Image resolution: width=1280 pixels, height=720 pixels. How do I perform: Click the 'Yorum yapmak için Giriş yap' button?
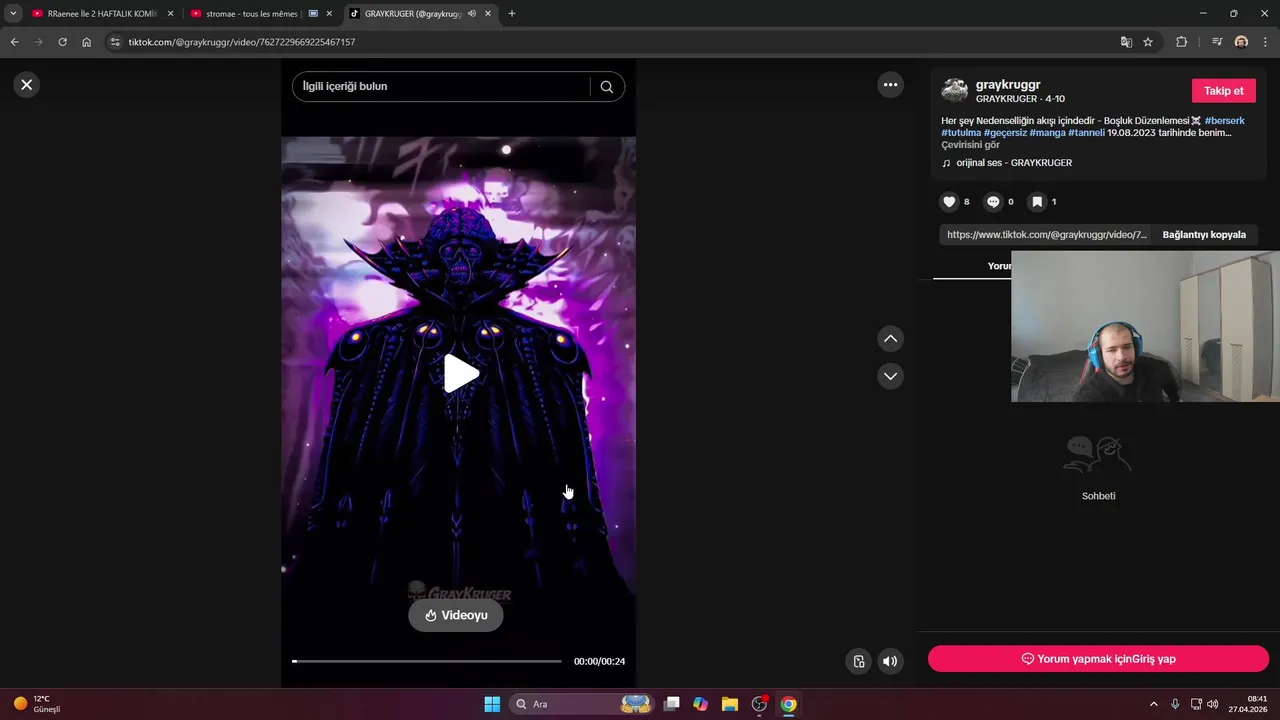point(1098,659)
